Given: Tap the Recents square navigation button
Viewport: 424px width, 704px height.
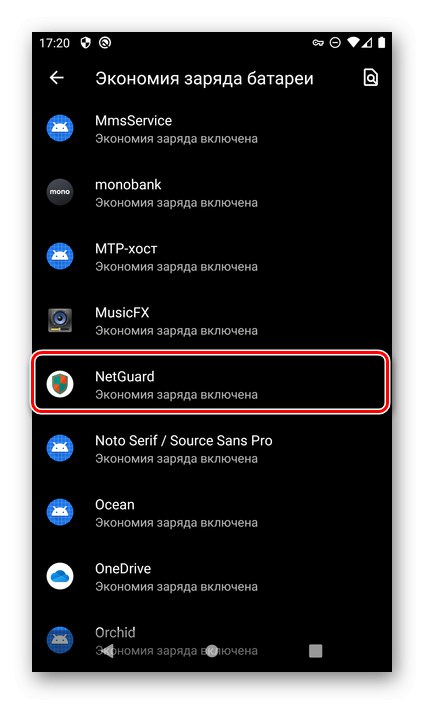Looking at the screenshot, I should [x=316, y=651].
